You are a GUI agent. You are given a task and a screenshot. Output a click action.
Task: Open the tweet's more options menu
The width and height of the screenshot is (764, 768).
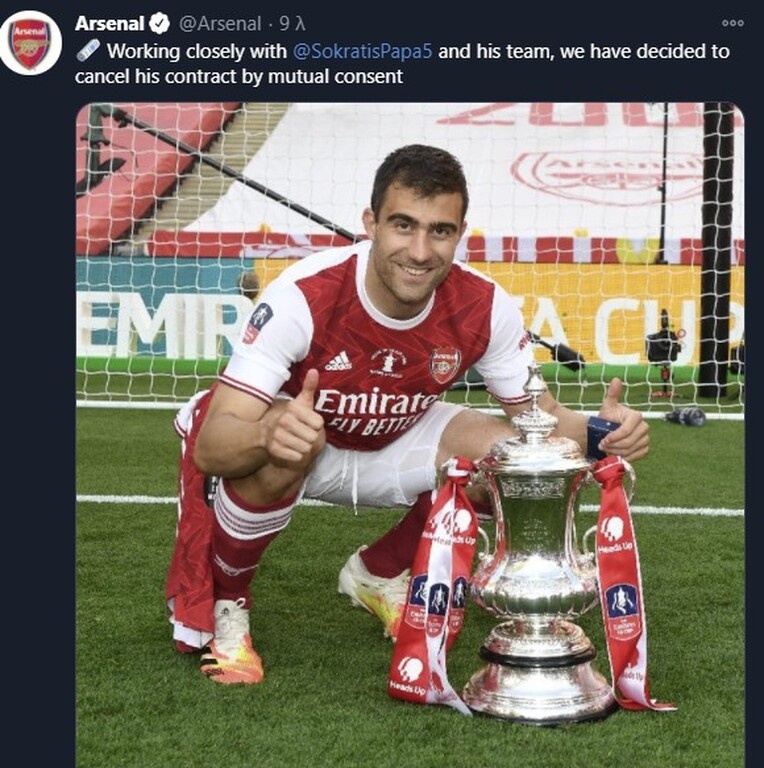(x=732, y=22)
